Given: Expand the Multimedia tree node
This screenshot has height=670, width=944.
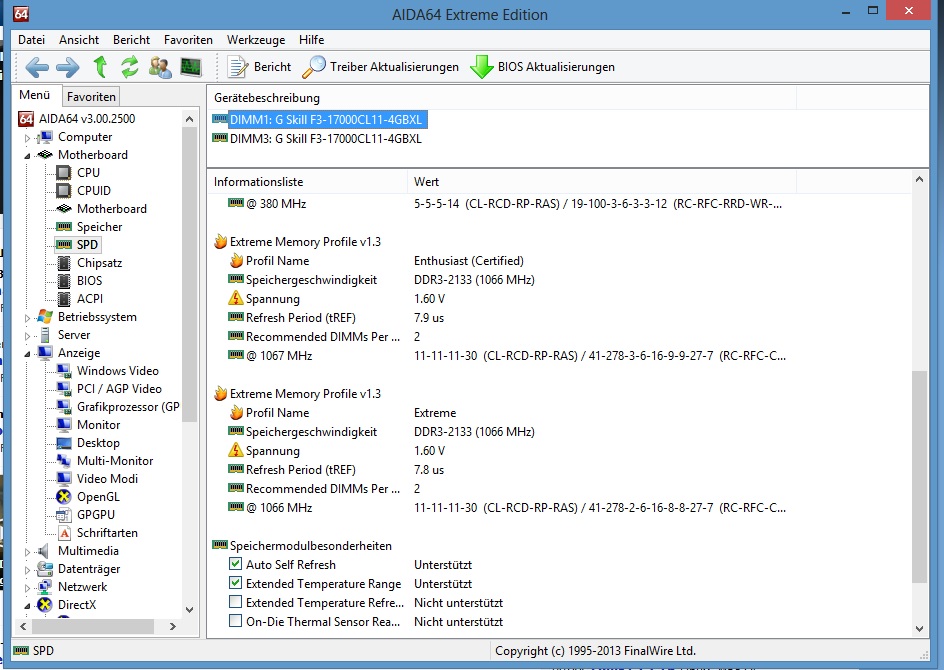Looking at the screenshot, I should coord(27,551).
